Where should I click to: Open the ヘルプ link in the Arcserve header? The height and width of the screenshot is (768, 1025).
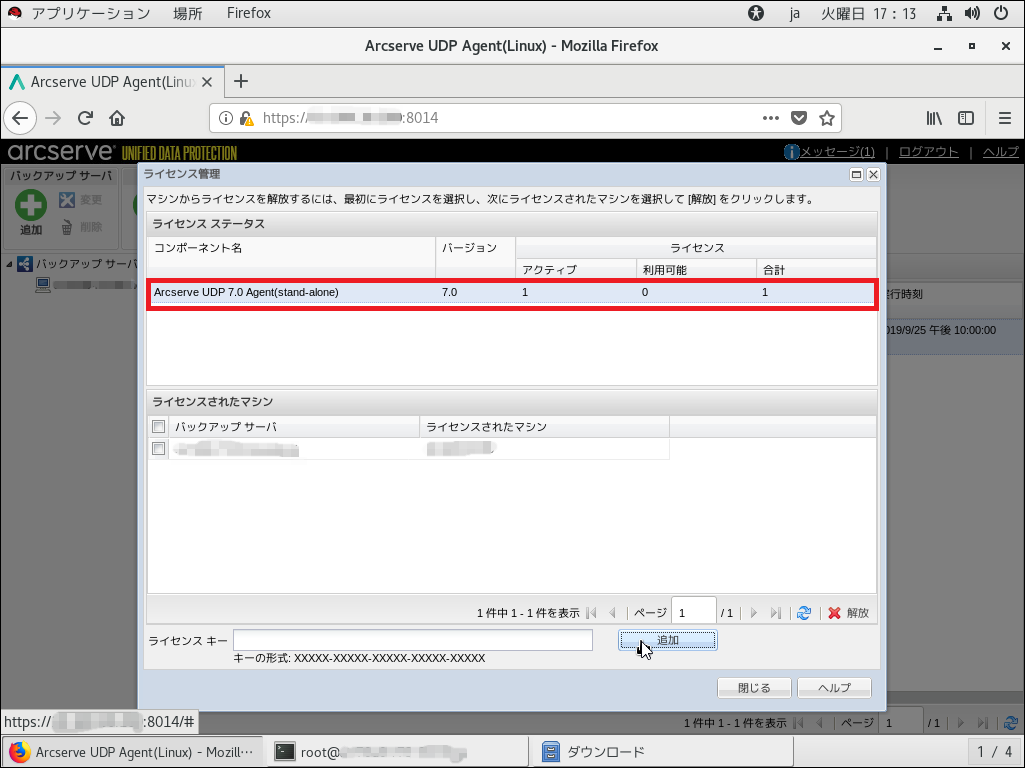tap(1001, 152)
